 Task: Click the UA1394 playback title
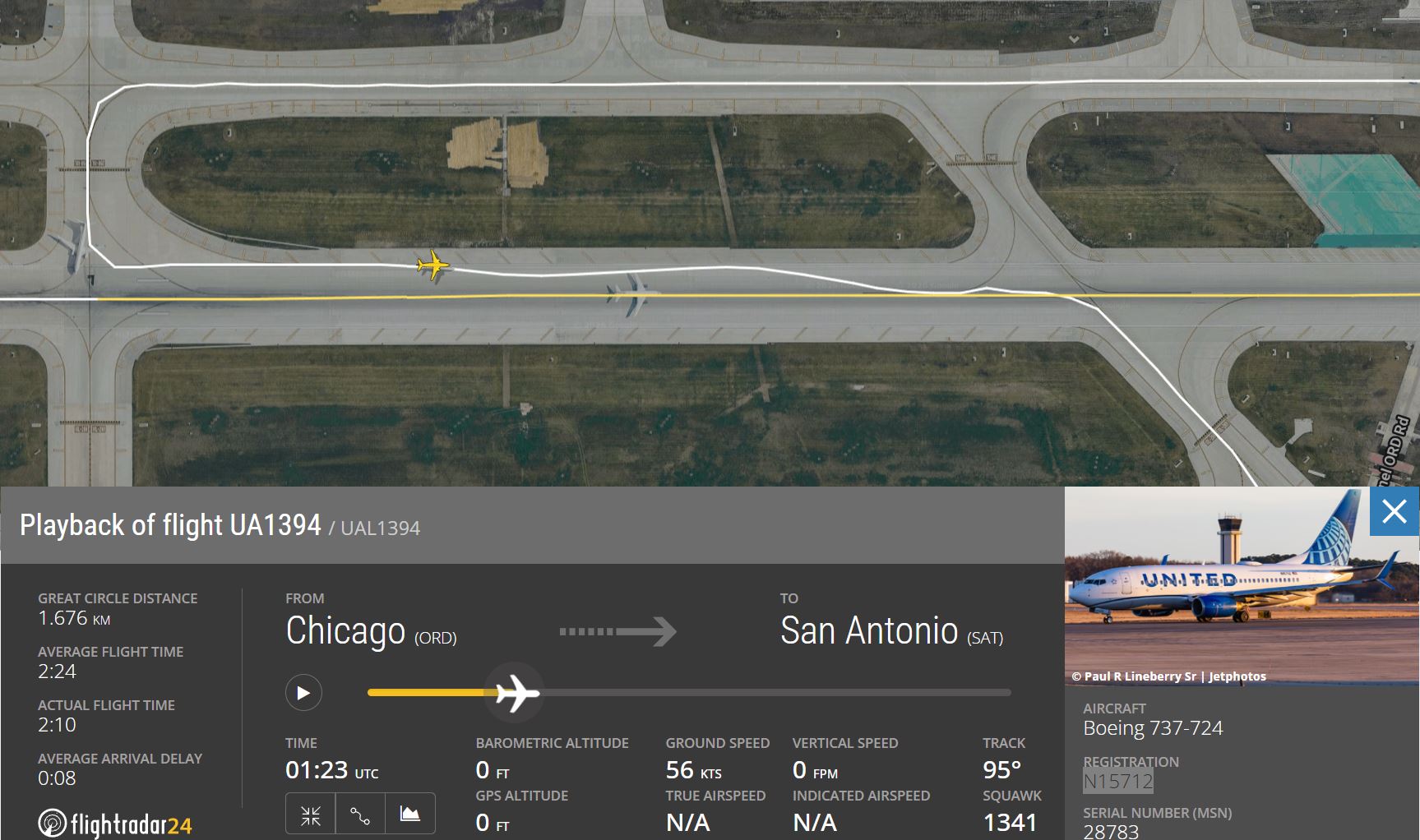coord(170,525)
